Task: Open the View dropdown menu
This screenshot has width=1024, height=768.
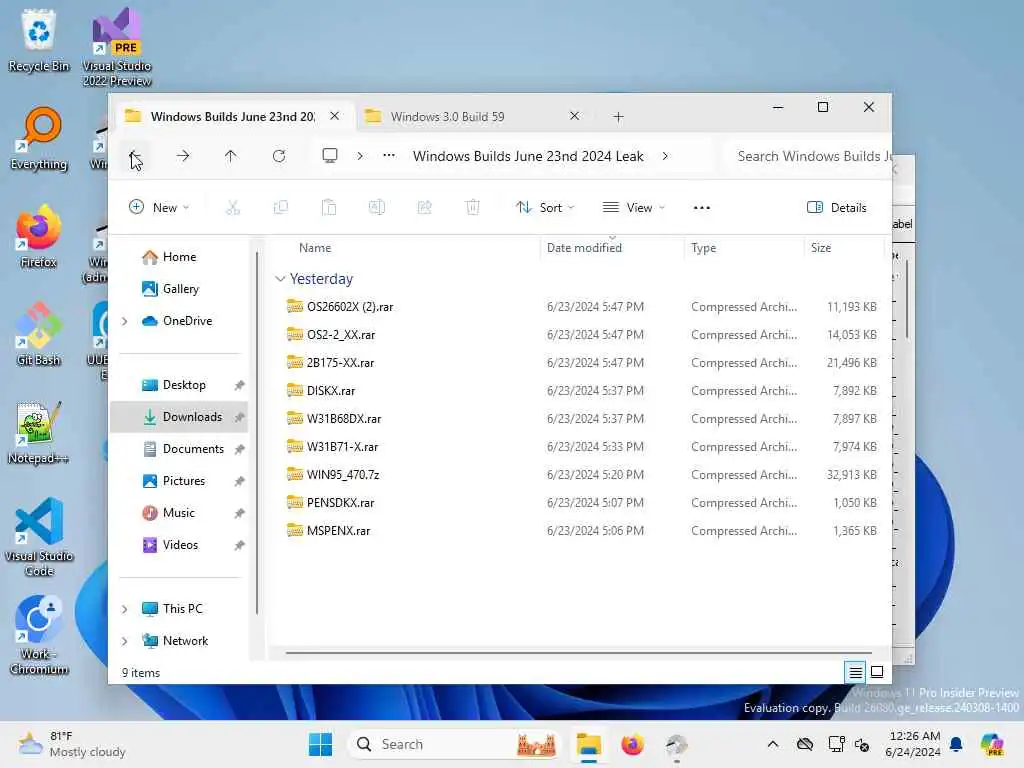Action: 633,208
